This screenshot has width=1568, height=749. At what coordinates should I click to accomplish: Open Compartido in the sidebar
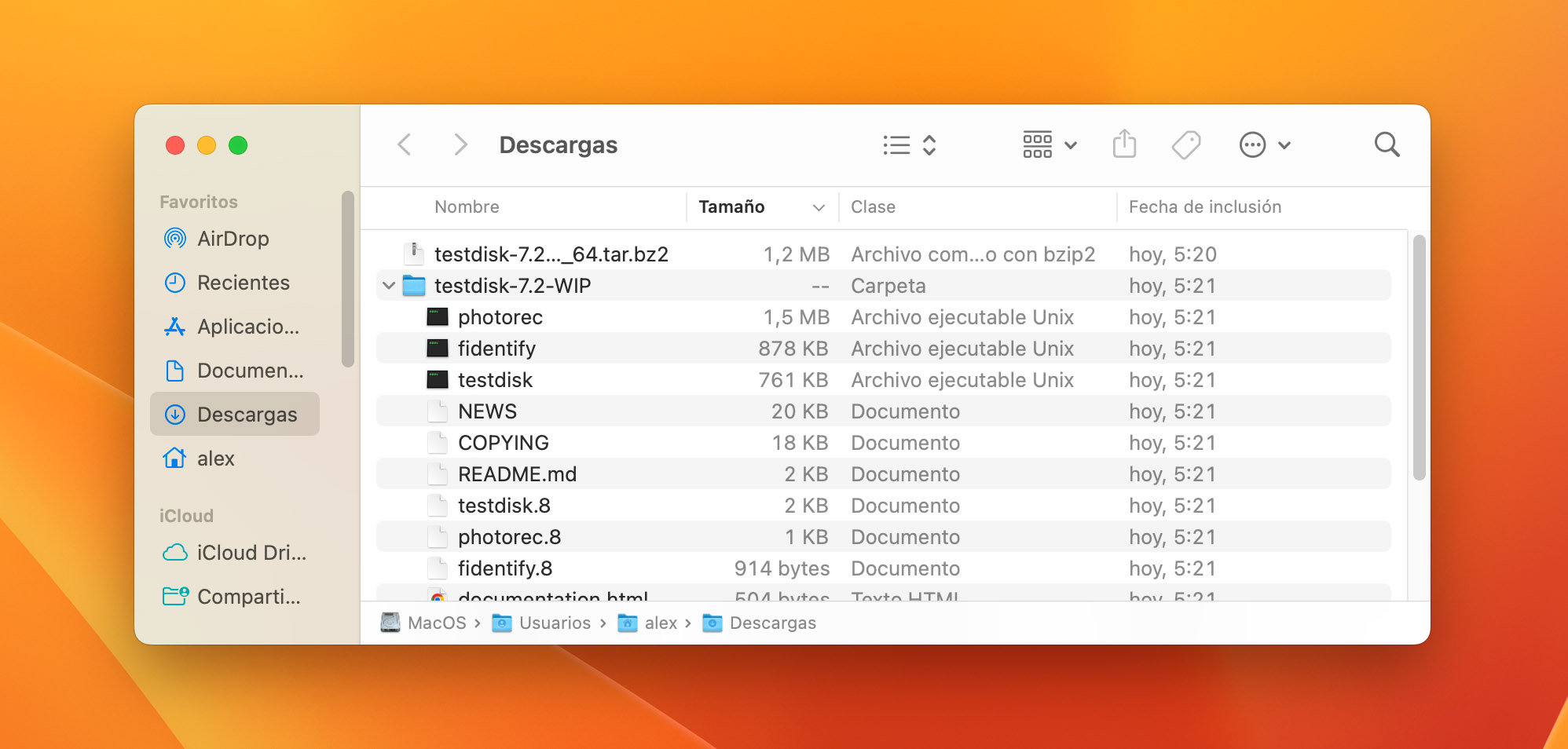(x=234, y=597)
